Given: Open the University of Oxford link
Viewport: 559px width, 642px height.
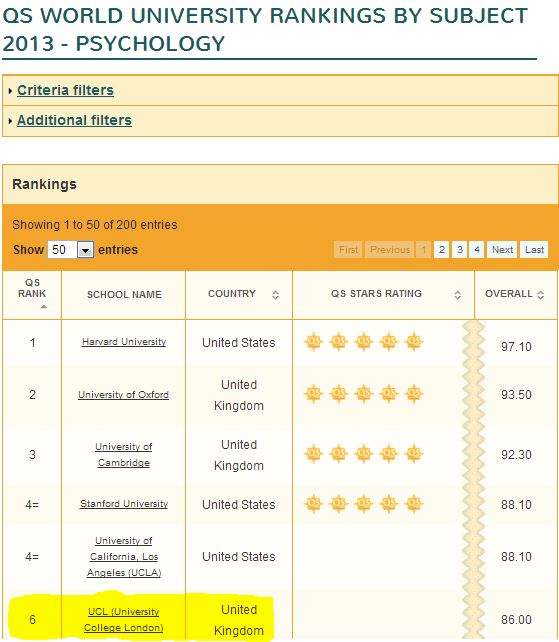Looking at the screenshot, I should 123,395.
